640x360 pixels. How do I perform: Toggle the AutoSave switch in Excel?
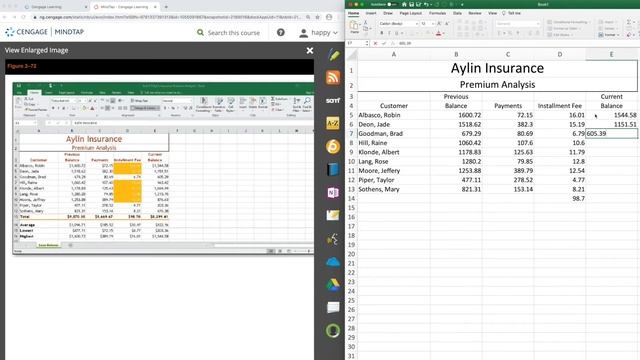(x=391, y=4)
